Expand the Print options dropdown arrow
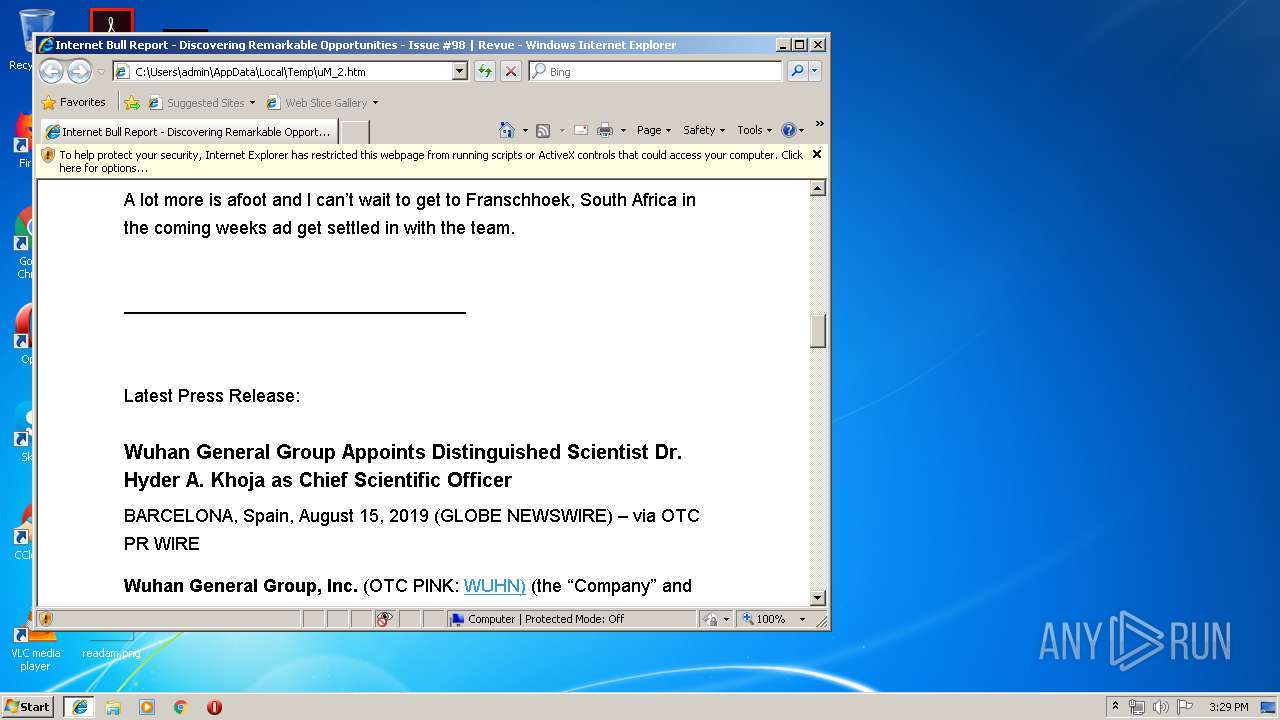1280x720 pixels. coord(623,130)
